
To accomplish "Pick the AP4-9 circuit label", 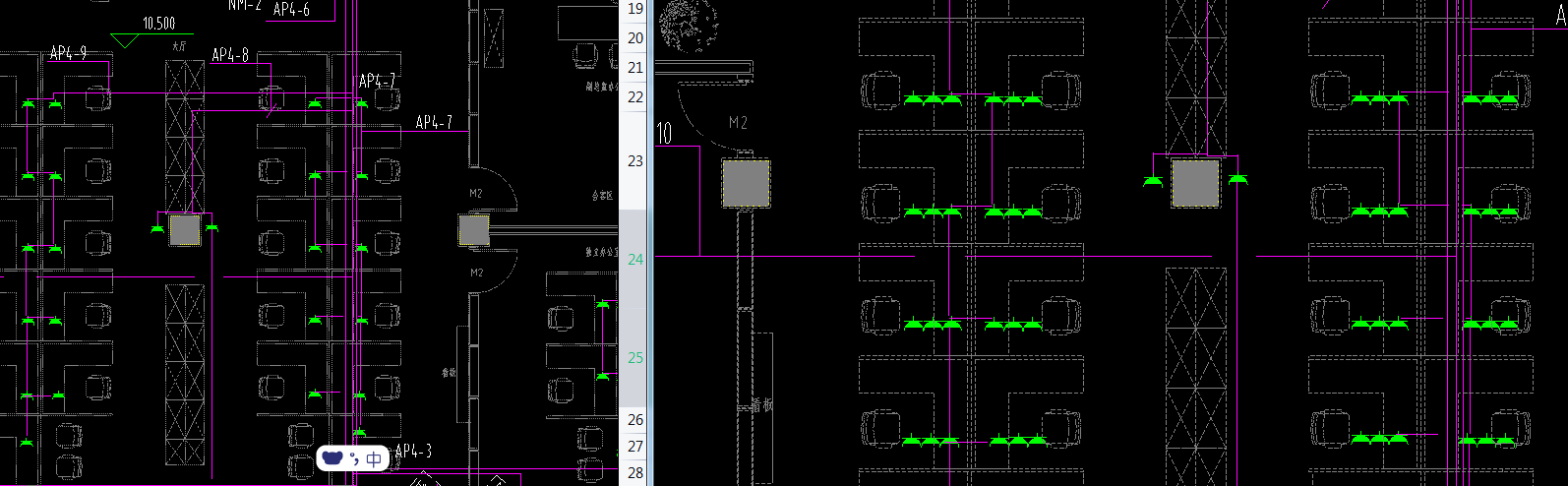I will (x=68, y=53).
